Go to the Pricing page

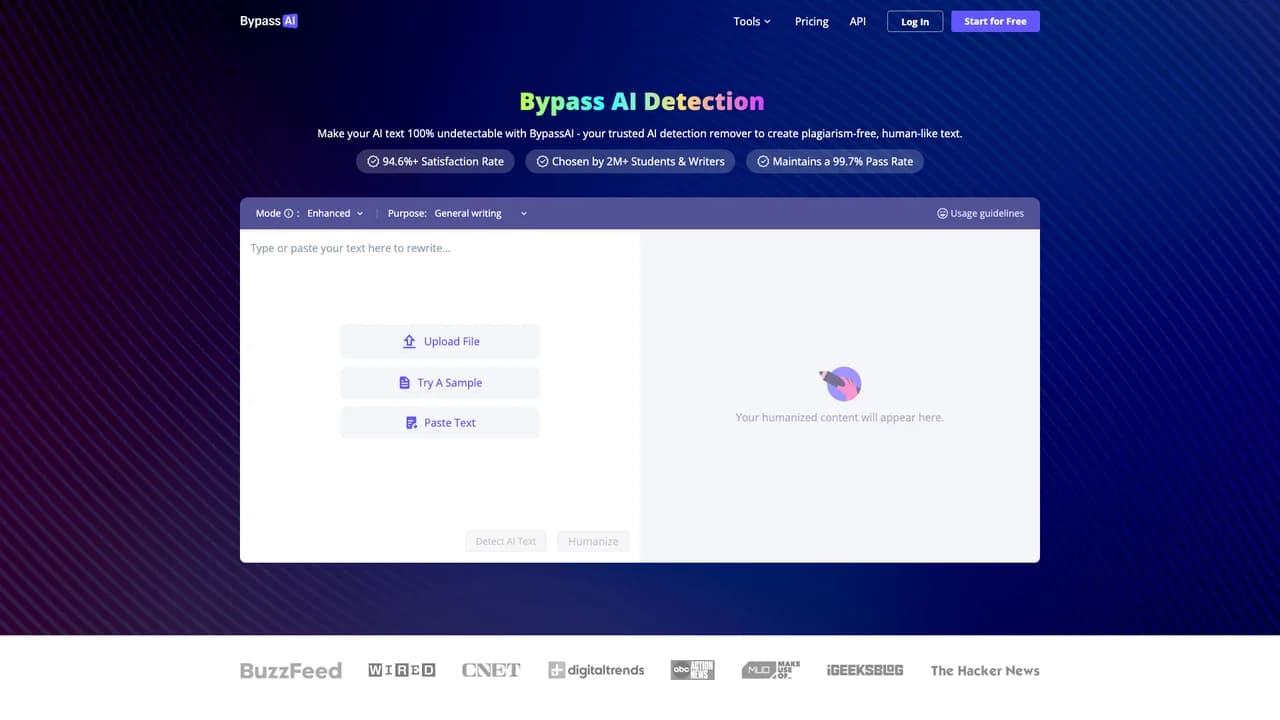pos(812,21)
